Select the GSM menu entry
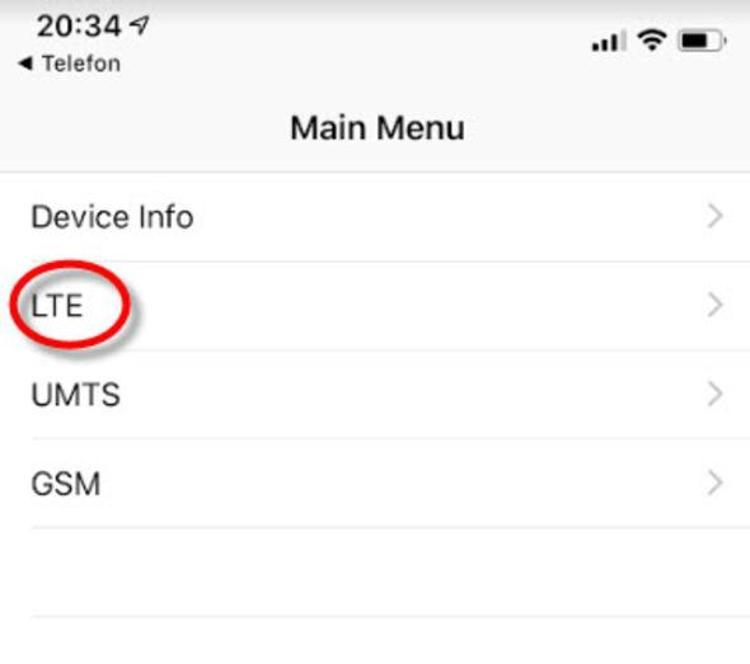Image resolution: width=750 pixels, height=664 pixels. point(66,484)
